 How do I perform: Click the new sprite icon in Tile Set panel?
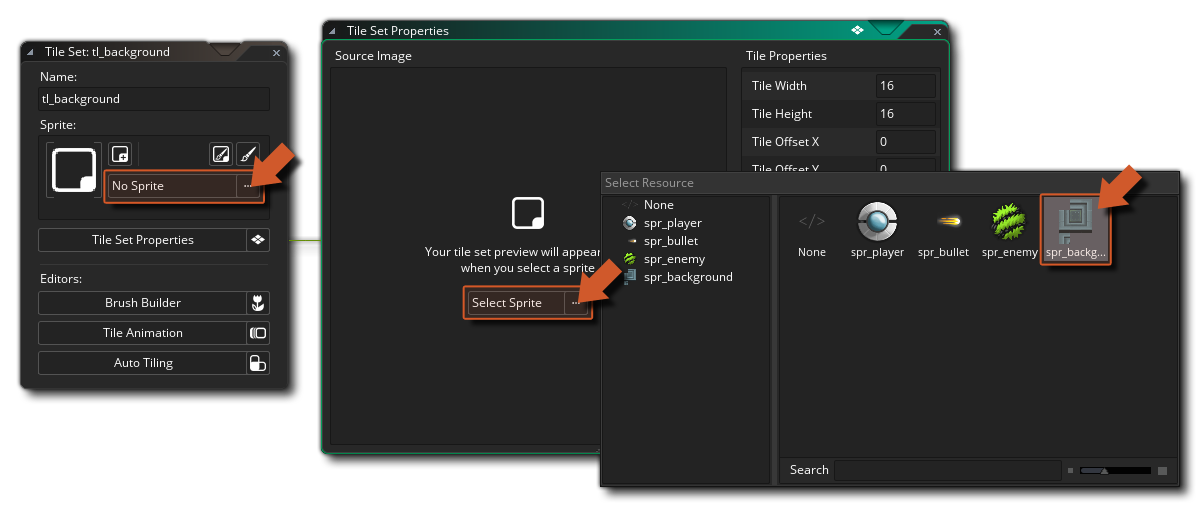120,154
